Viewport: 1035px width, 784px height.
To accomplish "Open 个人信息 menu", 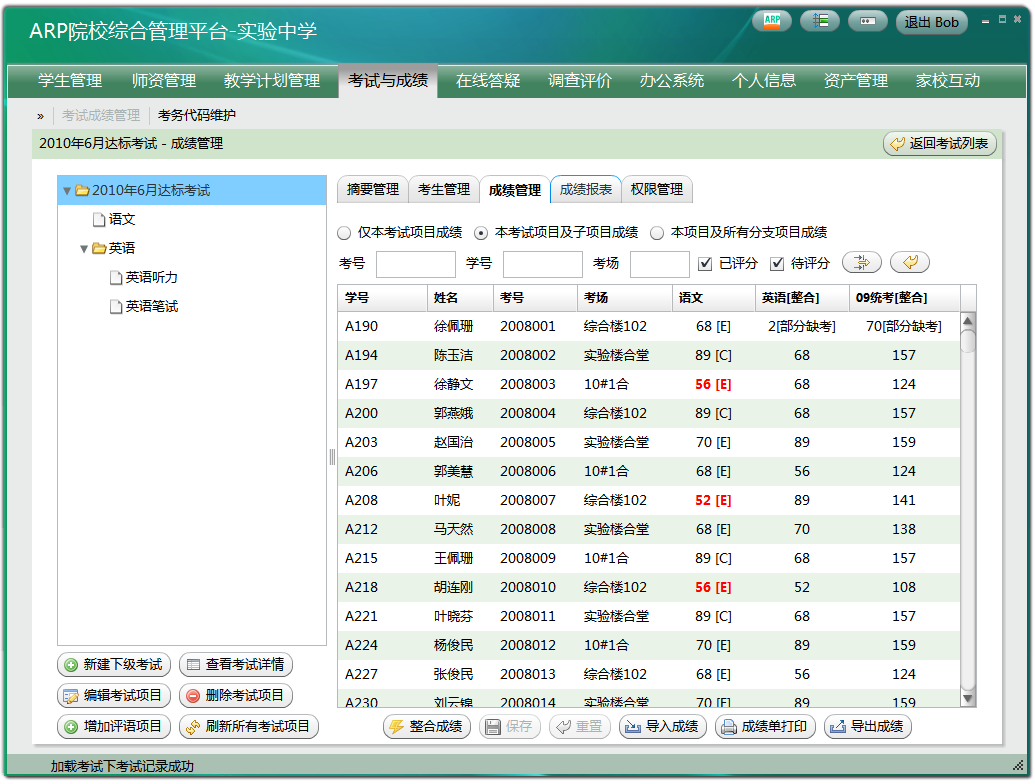I will coord(764,81).
